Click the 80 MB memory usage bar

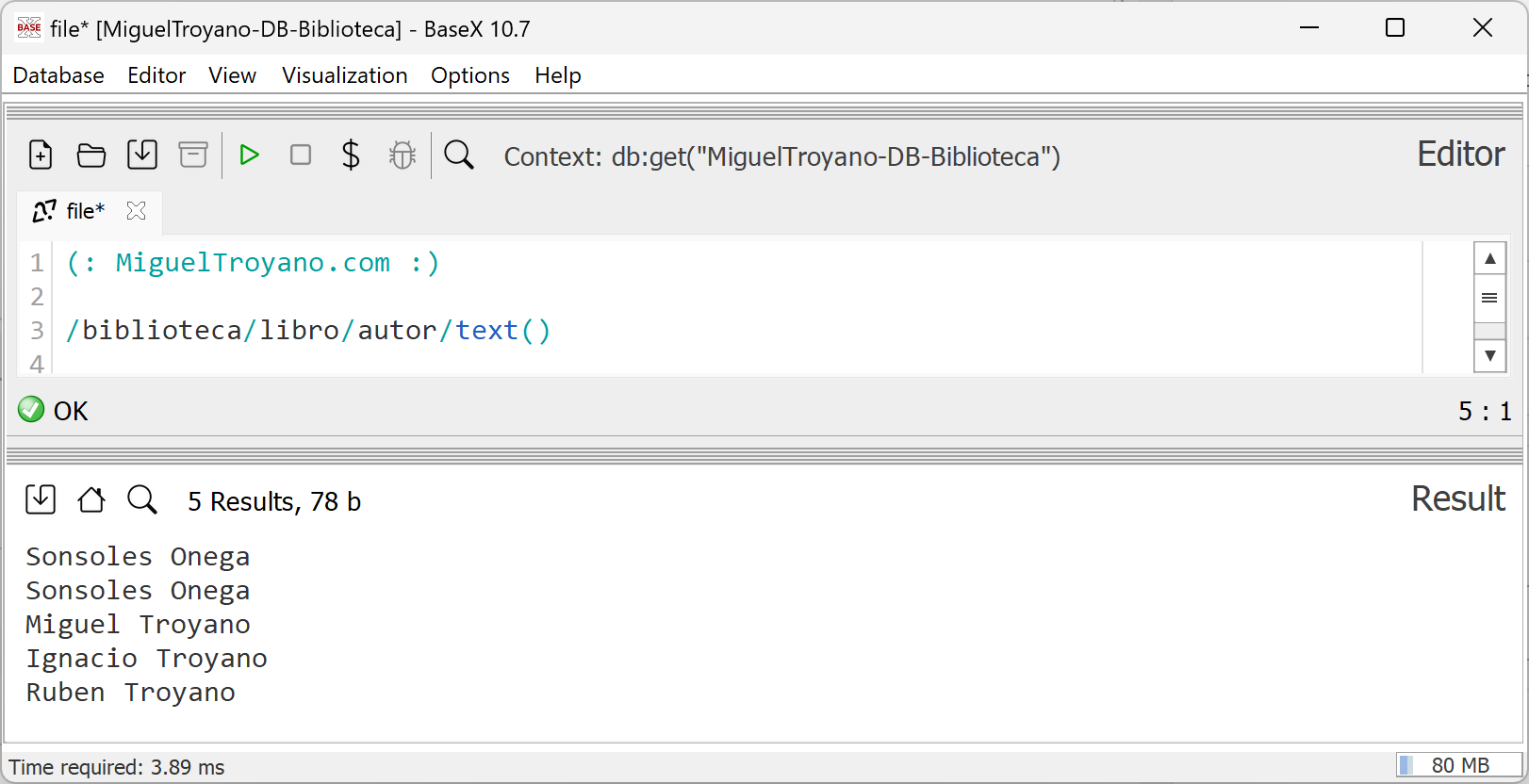(1459, 765)
